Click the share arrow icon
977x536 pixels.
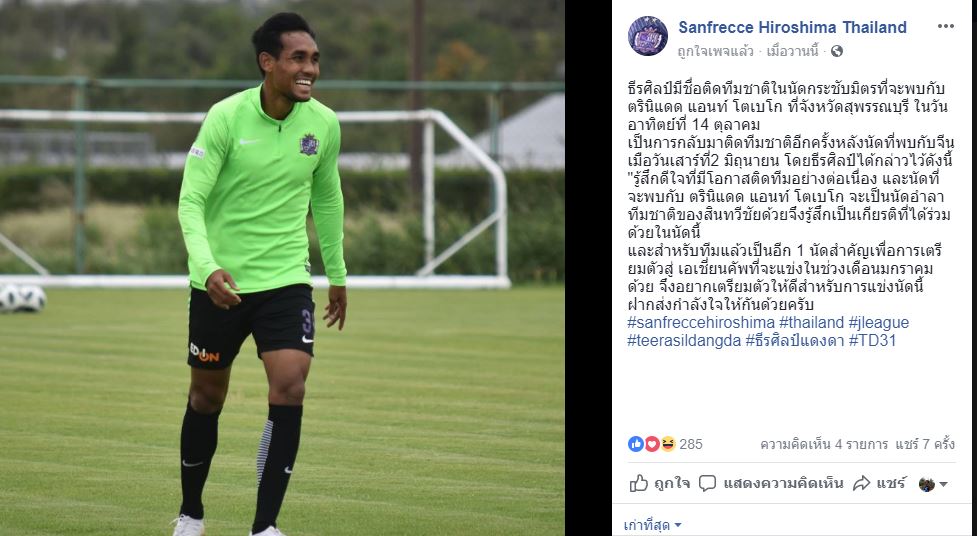point(861,483)
